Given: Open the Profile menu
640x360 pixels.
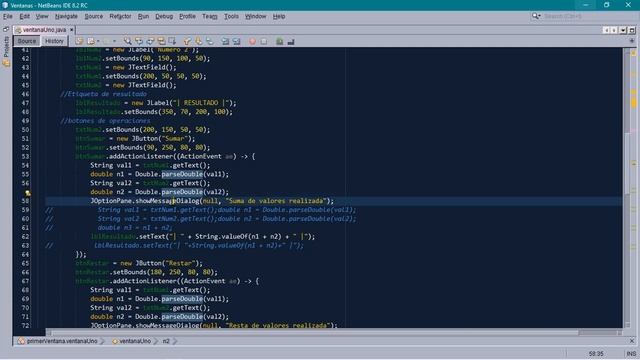Looking at the screenshot, I should pyautogui.click(x=187, y=16).
